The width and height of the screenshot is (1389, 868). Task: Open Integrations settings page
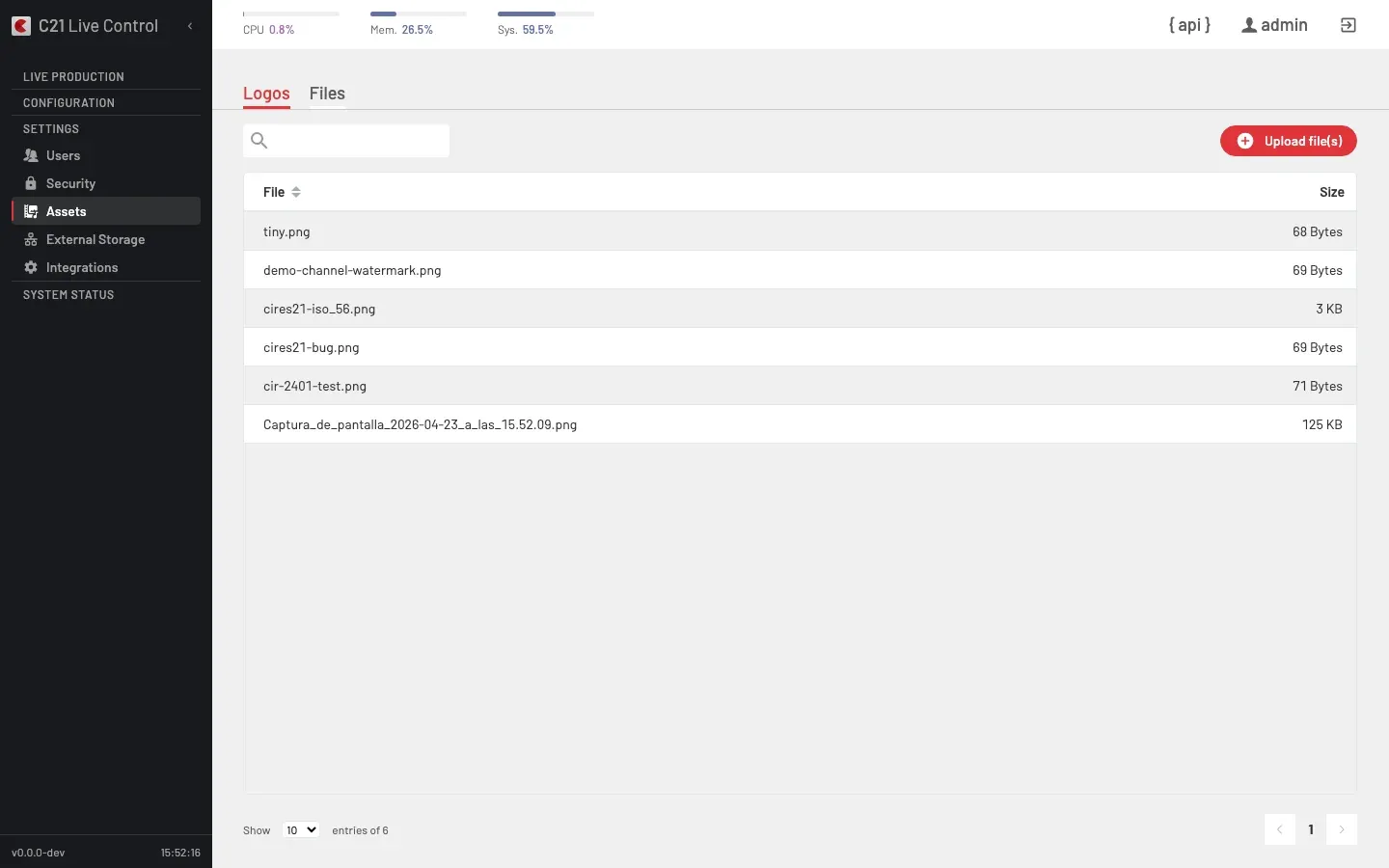click(106, 267)
